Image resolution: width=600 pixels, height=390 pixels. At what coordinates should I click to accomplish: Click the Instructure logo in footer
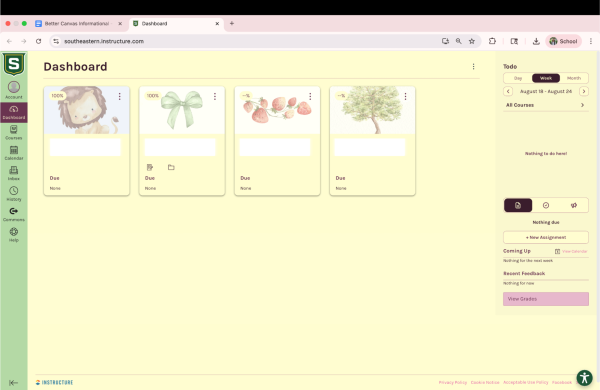pos(54,382)
